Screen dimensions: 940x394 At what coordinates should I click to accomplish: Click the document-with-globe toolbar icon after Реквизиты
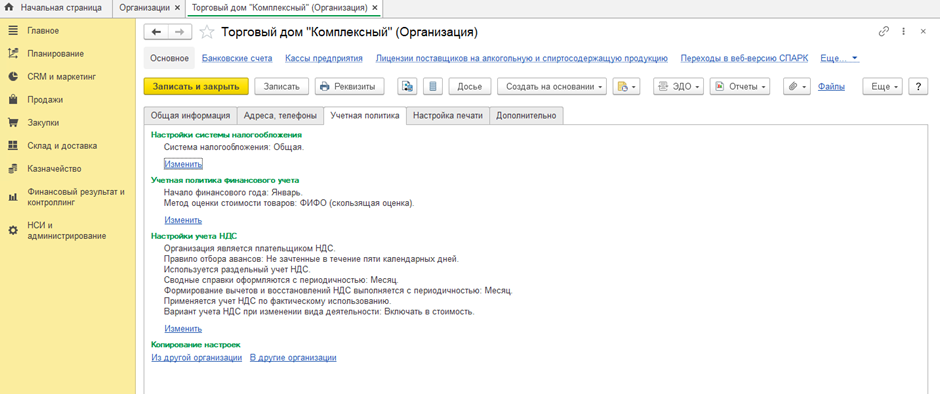coord(407,86)
